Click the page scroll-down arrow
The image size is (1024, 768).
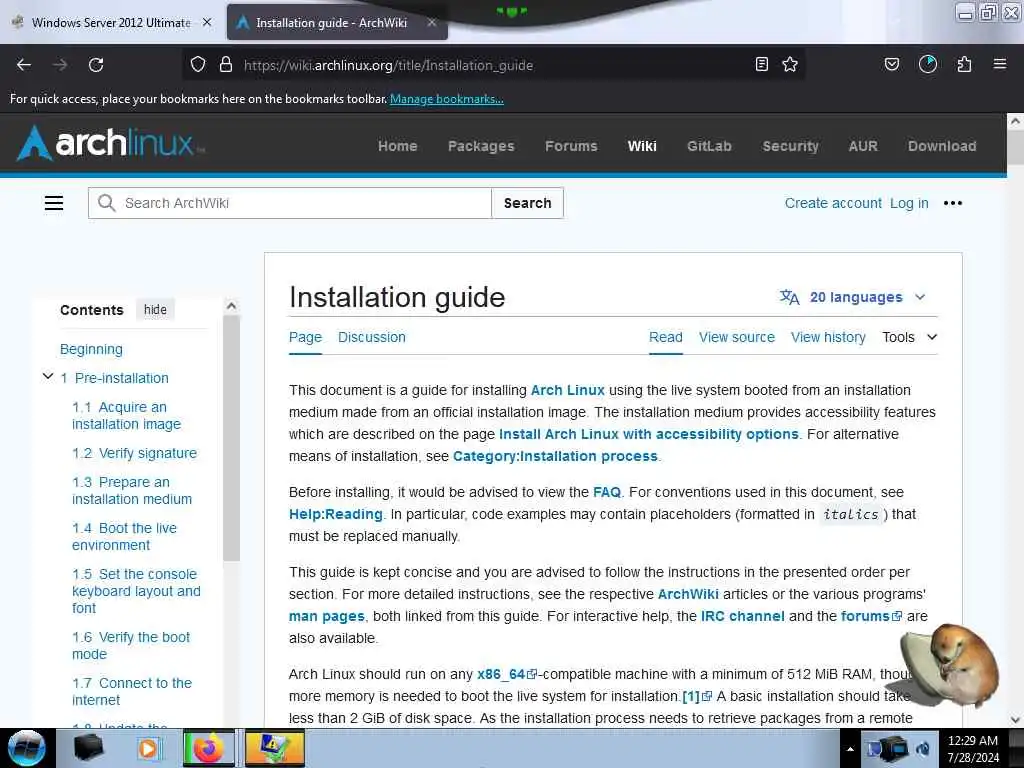[x=1015, y=720]
